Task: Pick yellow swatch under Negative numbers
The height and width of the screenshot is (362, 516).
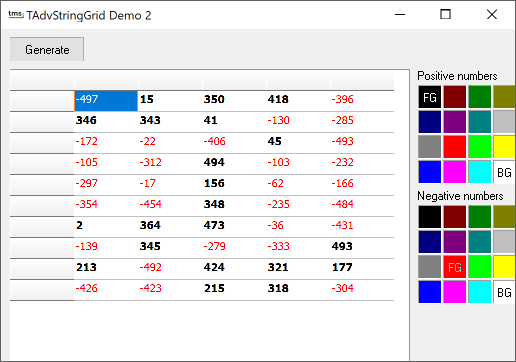Action: pos(504,267)
